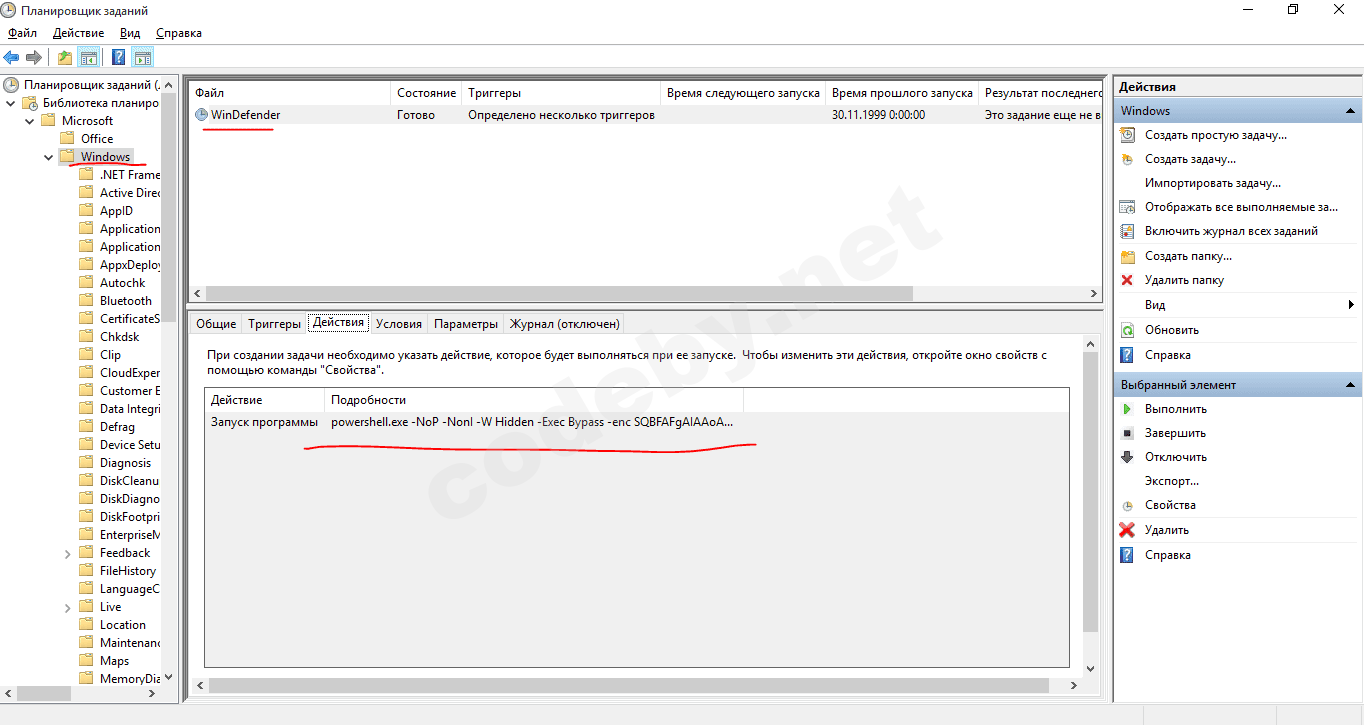Switch to the Журнал (отключен) tab
Image resolution: width=1364 pixels, height=725 pixels.
[565, 324]
